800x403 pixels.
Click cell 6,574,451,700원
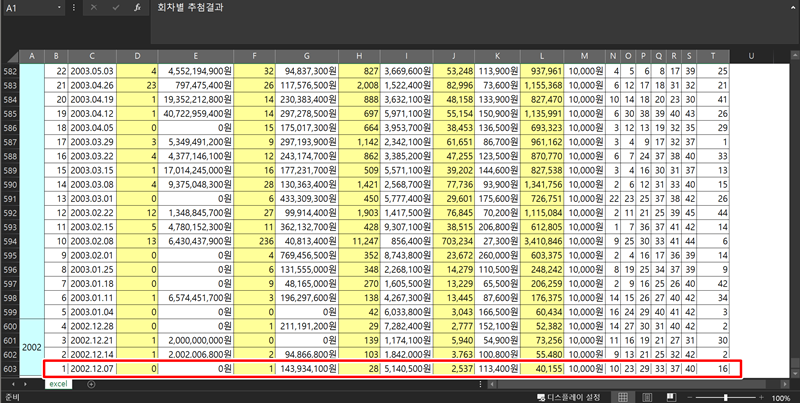tap(196, 297)
